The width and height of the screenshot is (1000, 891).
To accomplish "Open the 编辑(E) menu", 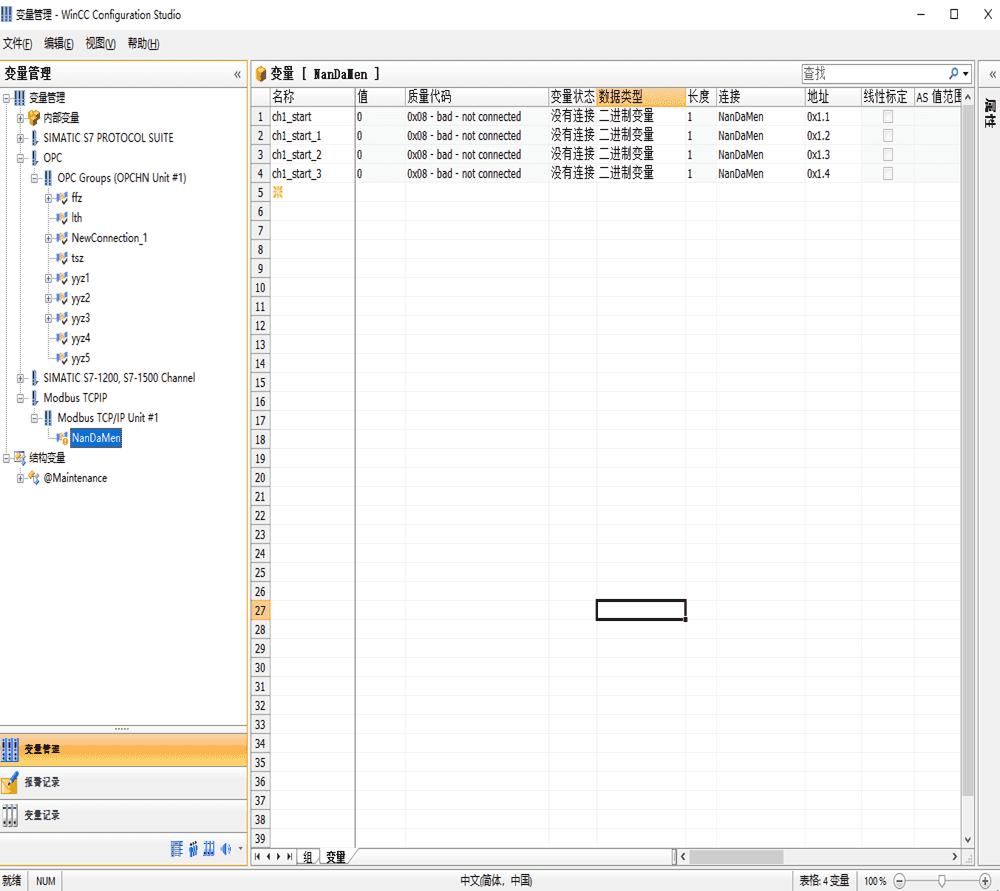I will [59, 44].
